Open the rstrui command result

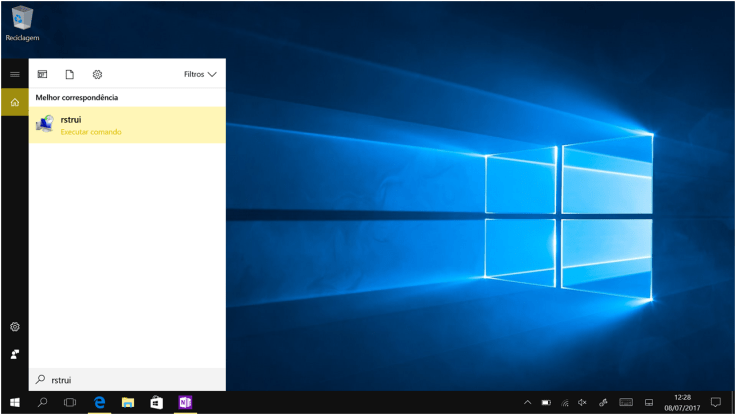126,125
